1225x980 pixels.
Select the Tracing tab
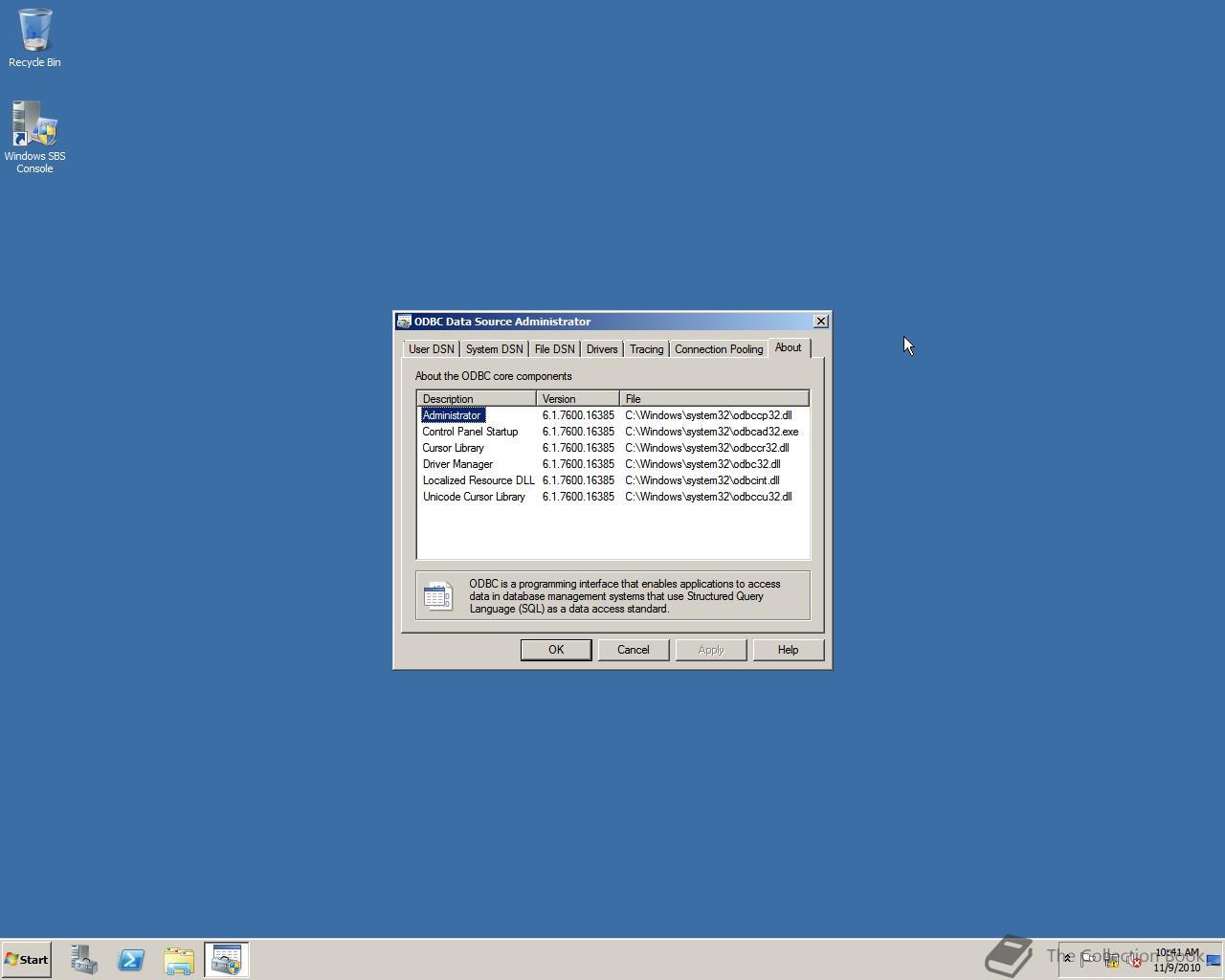pyautogui.click(x=646, y=349)
